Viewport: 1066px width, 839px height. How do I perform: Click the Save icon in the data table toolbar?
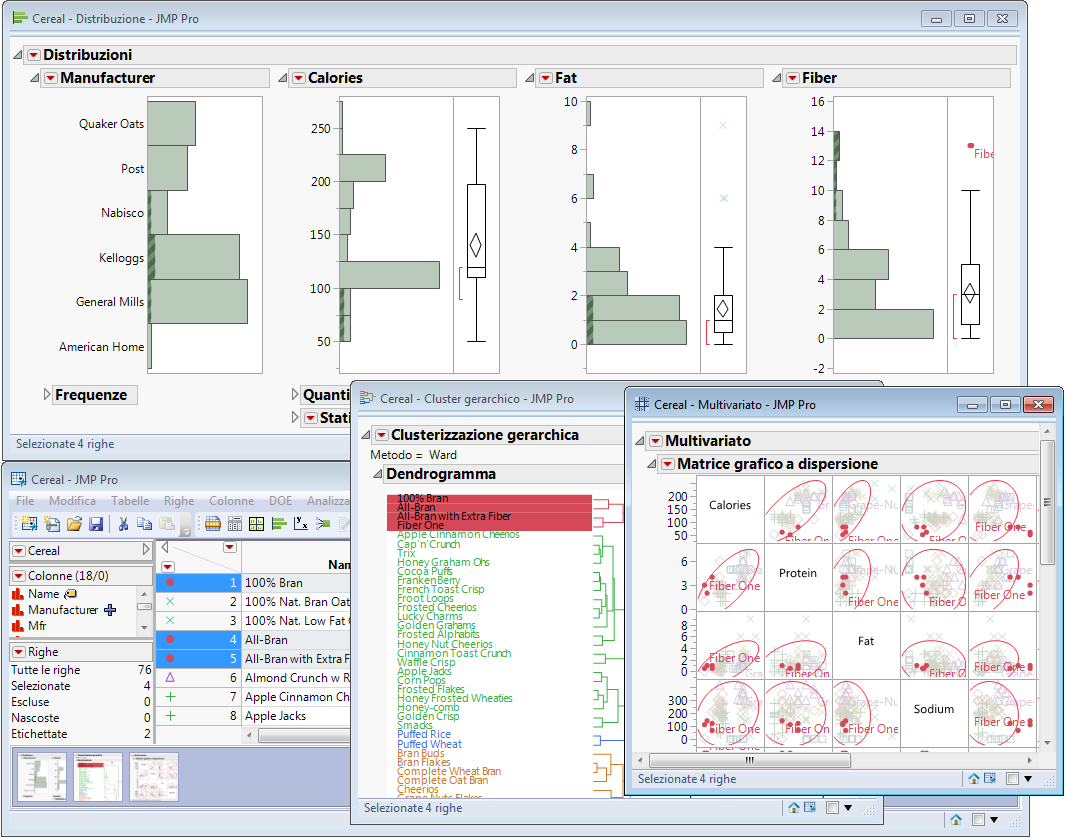97,523
